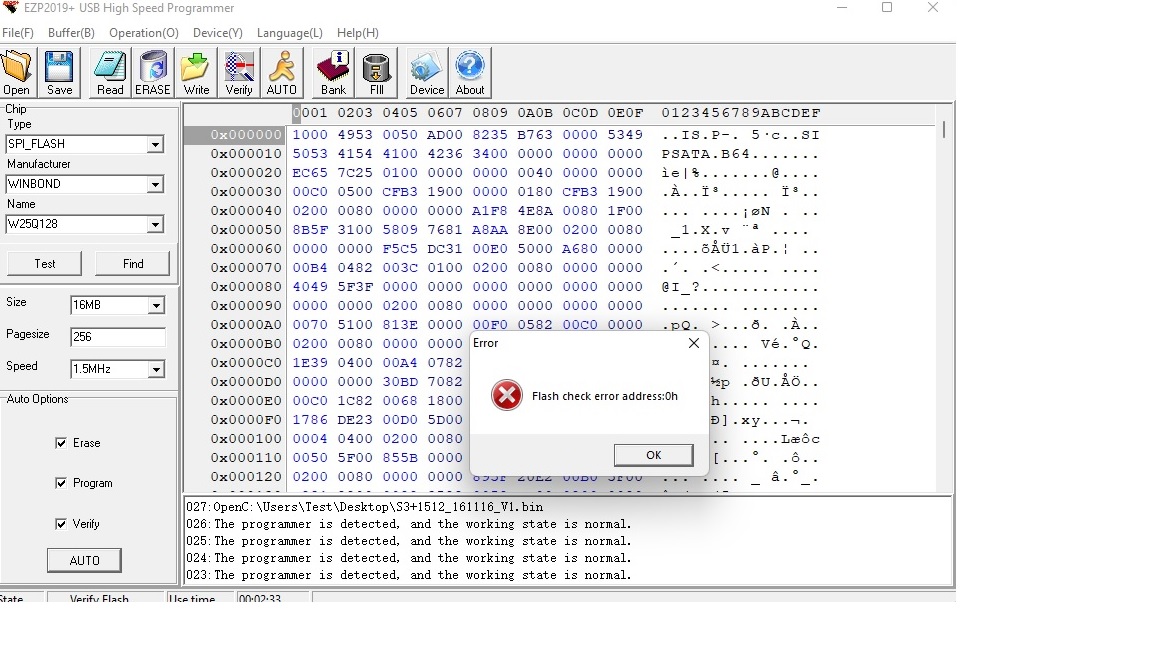Click the Flash check error address message

pyautogui.click(x=605, y=396)
